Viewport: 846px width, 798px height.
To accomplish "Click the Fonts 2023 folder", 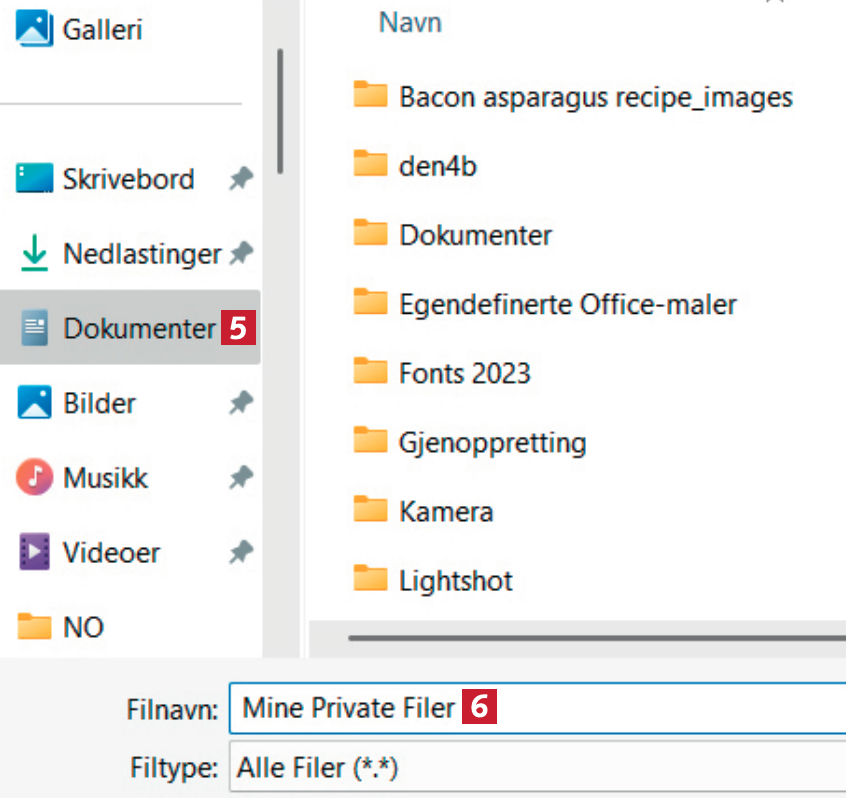I will point(464,373).
